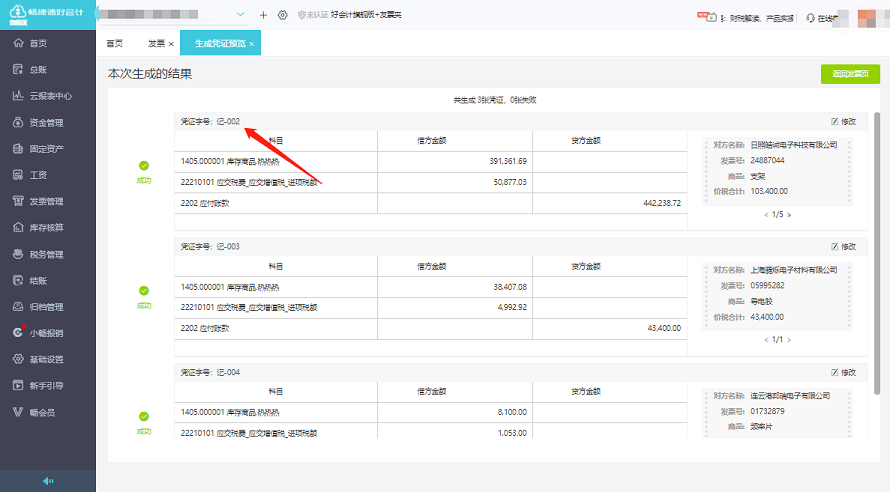This screenshot has height=492, width=890.
Task: Click the 返回发票页 button
Action: [x=850, y=74]
